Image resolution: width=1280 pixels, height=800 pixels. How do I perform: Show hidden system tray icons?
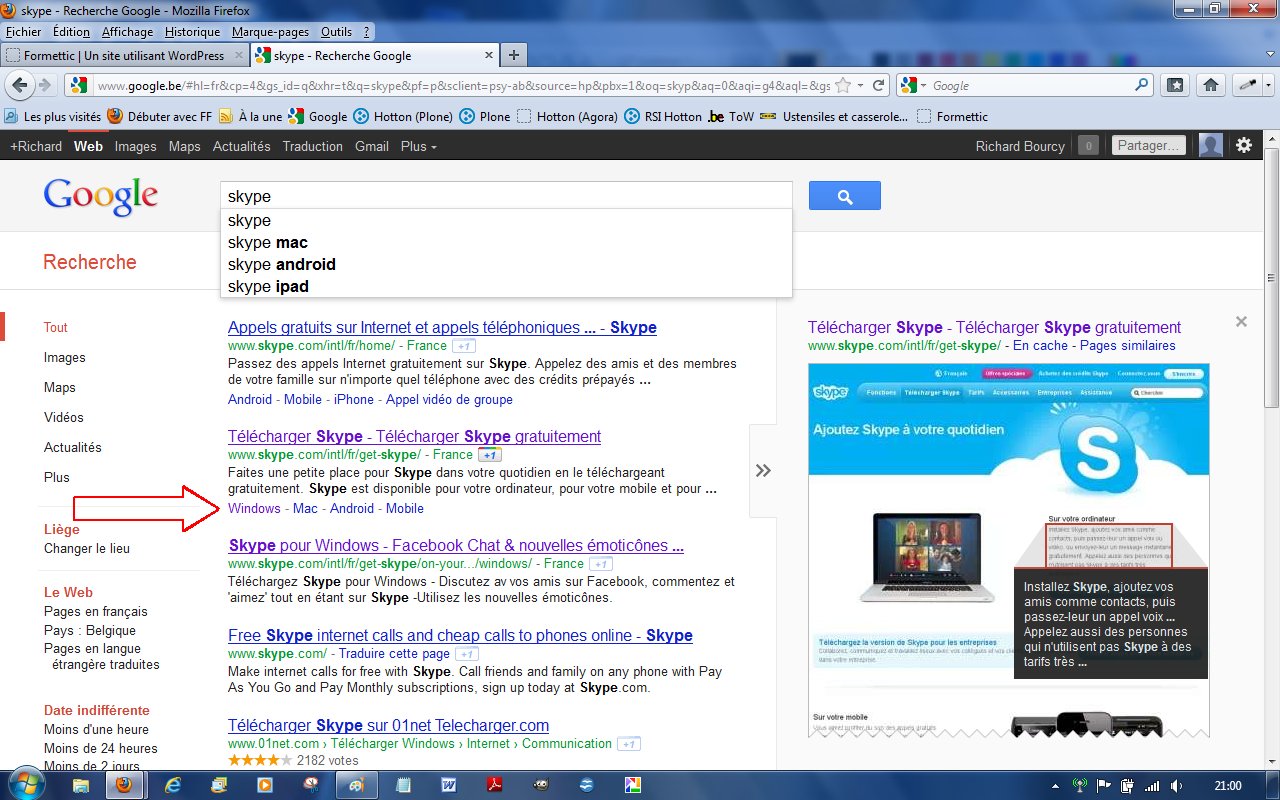[1054, 786]
